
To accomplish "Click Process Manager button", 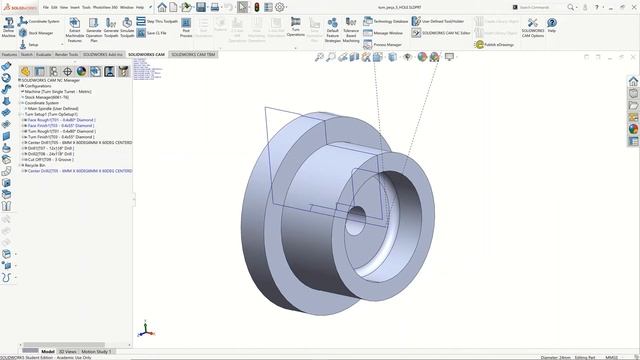I will [x=383, y=44].
